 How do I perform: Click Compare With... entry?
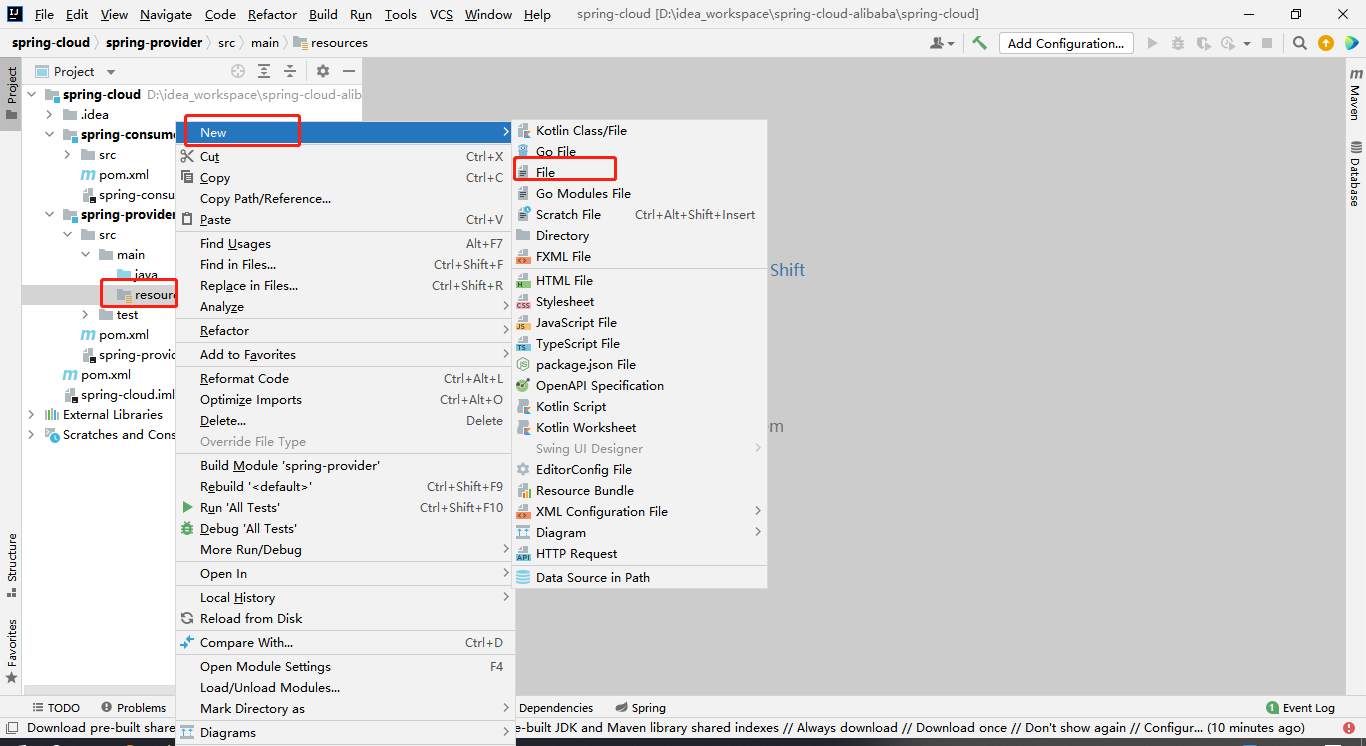344,643
